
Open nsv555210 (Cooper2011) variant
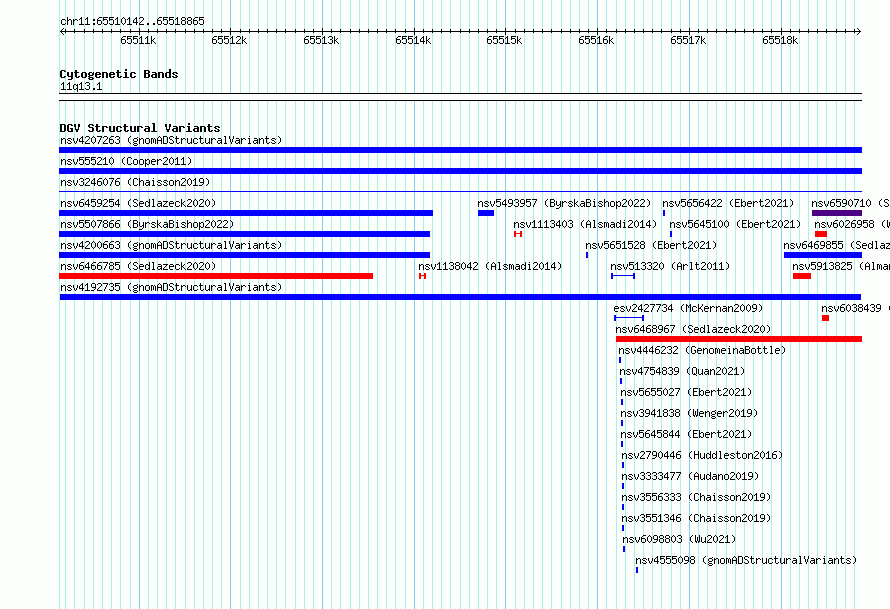point(126,161)
